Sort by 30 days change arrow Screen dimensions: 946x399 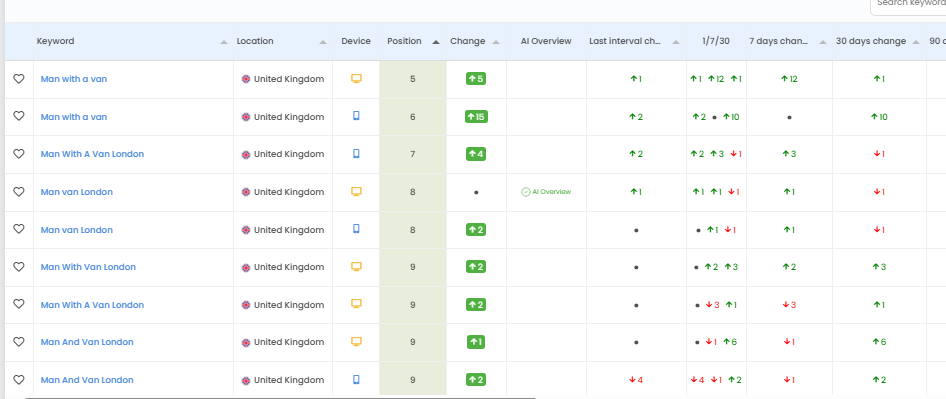(x=916, y=42)
